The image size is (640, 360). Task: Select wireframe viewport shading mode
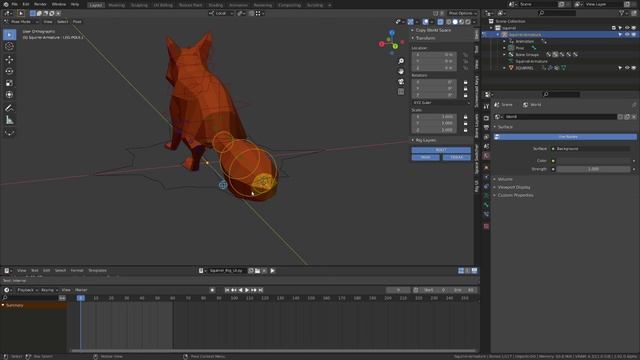pos(448,22)
